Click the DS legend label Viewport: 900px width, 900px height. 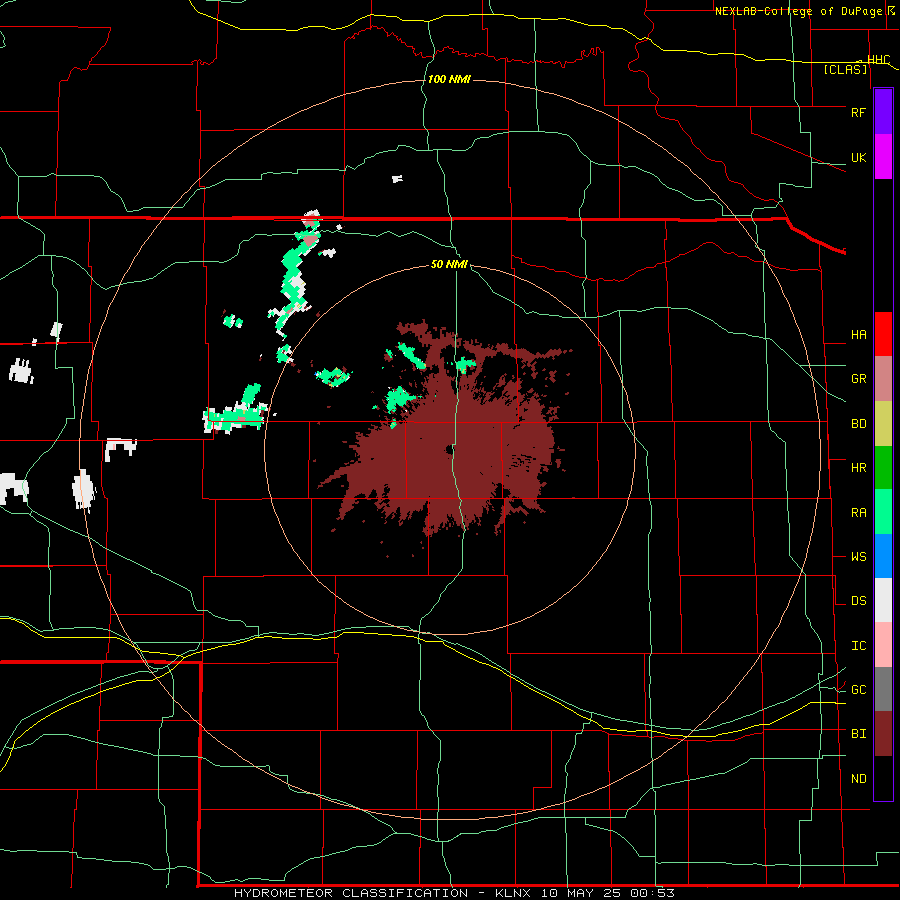[x=858, y=601]
